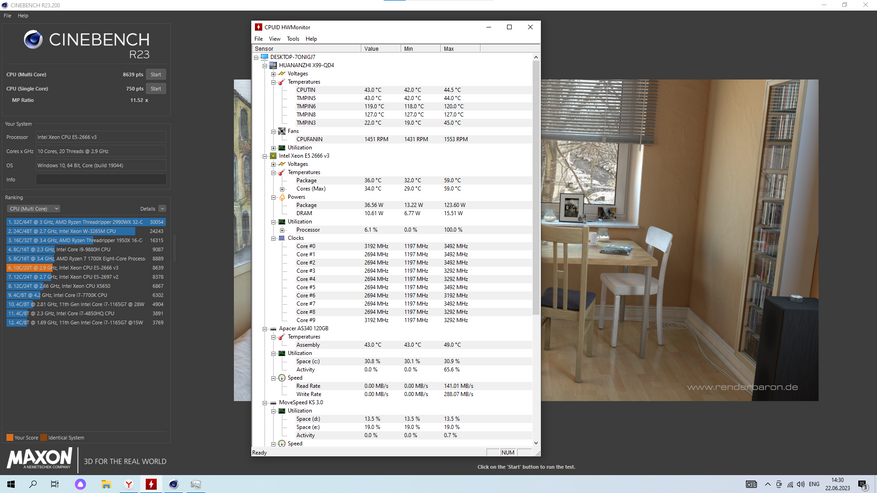
Task: Click the Apacer AS340 120GB drive icon
Action: coord(272,329)
